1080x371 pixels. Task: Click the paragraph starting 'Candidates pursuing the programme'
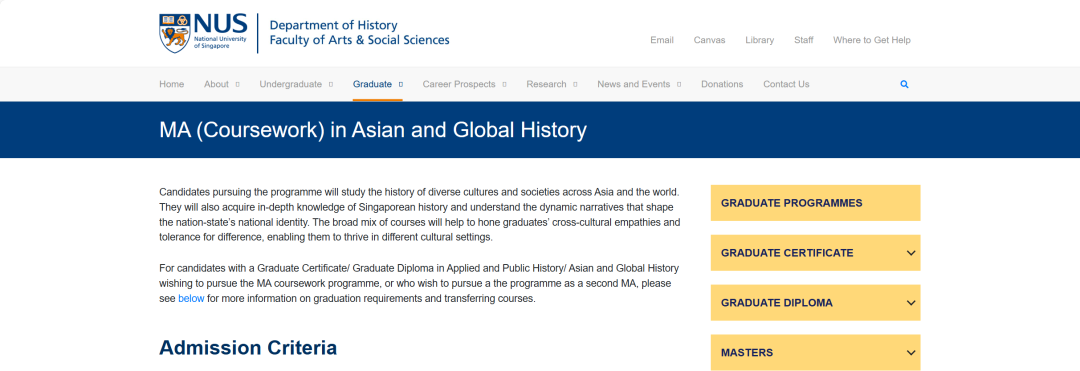[x=419, y=214]
